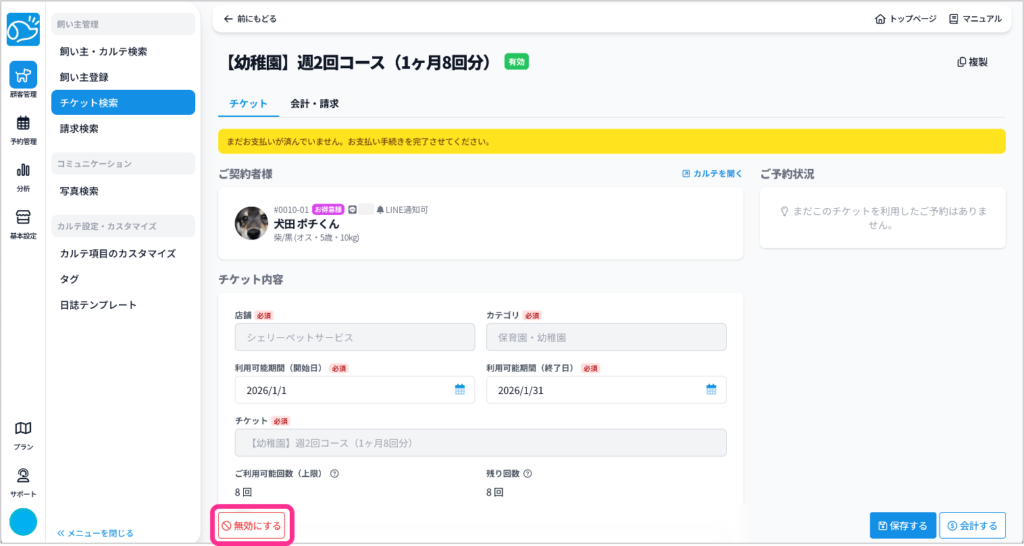Go back with 前にもどる
This screenshot has height=546, width=1024.
[250, 19]
